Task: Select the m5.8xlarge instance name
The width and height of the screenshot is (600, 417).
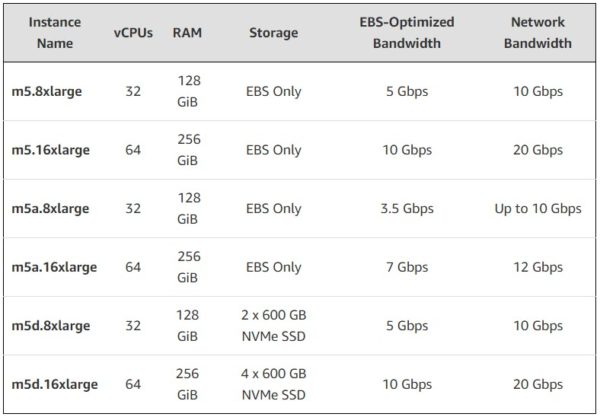Action: click(47, 91)
